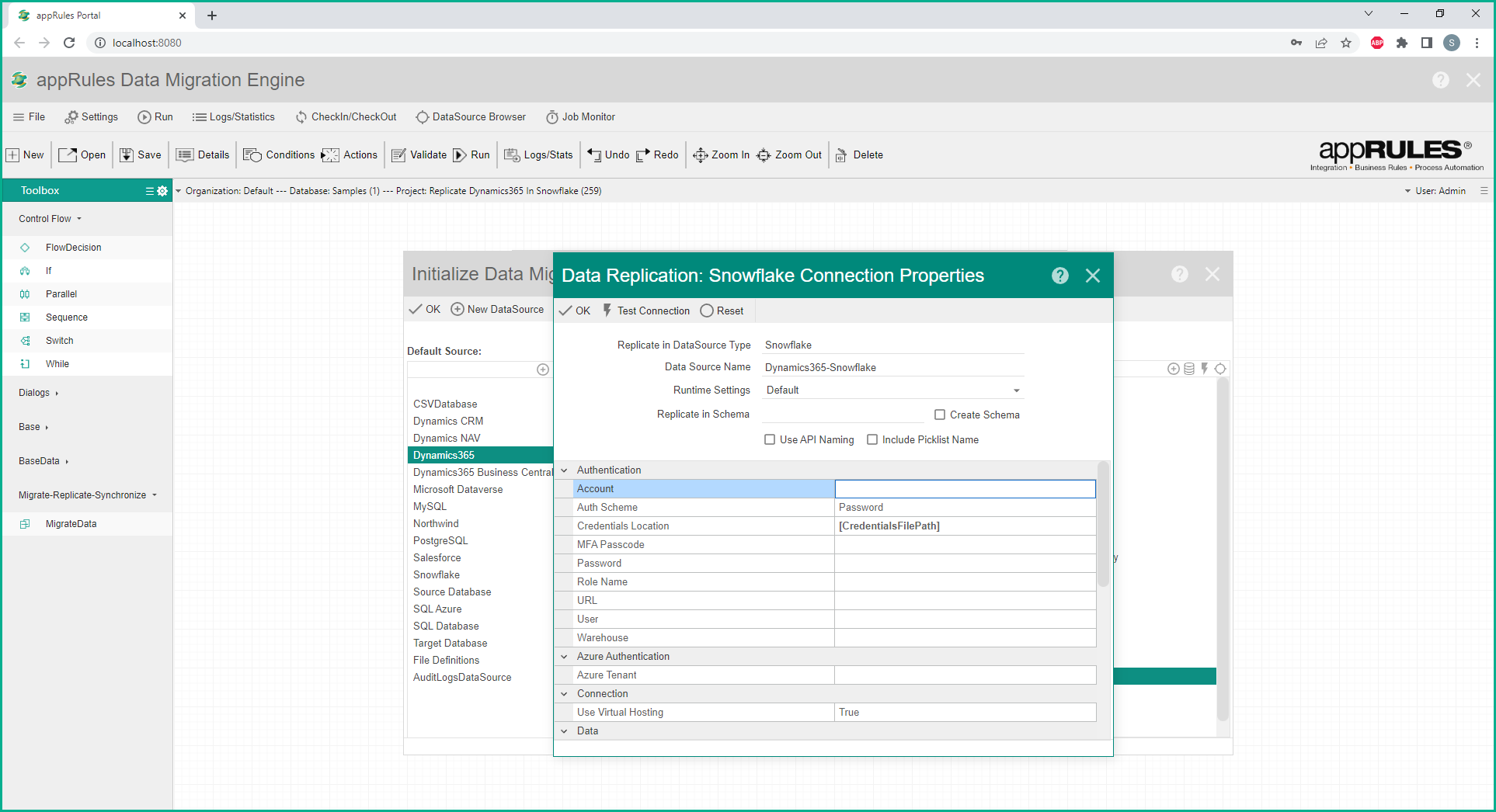Open the Logs/Statistics menu

click(x=234, y=117)
